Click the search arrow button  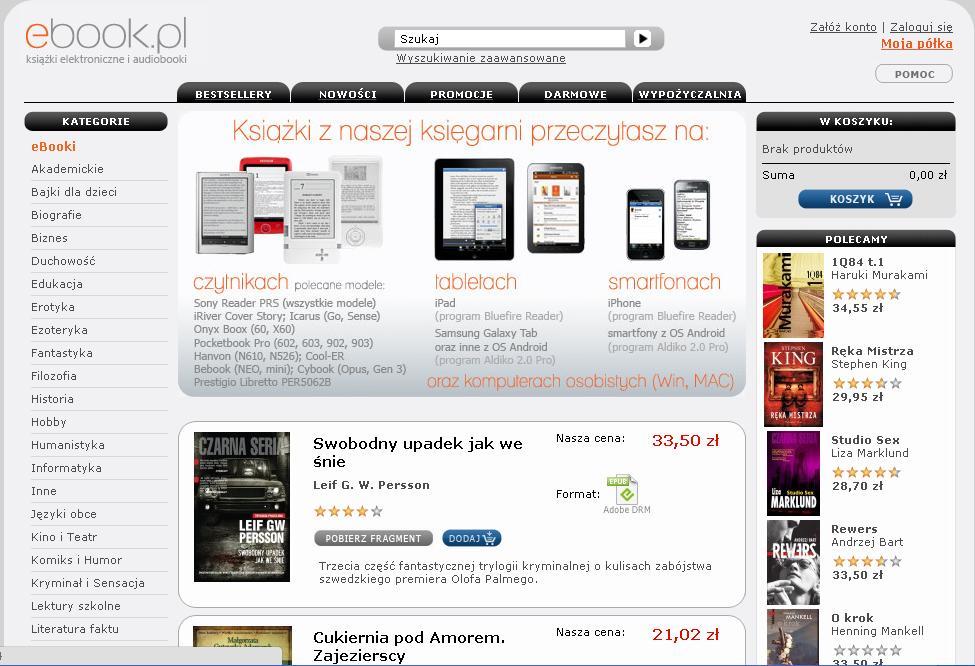pyautogui.click(x=642, y=39)
